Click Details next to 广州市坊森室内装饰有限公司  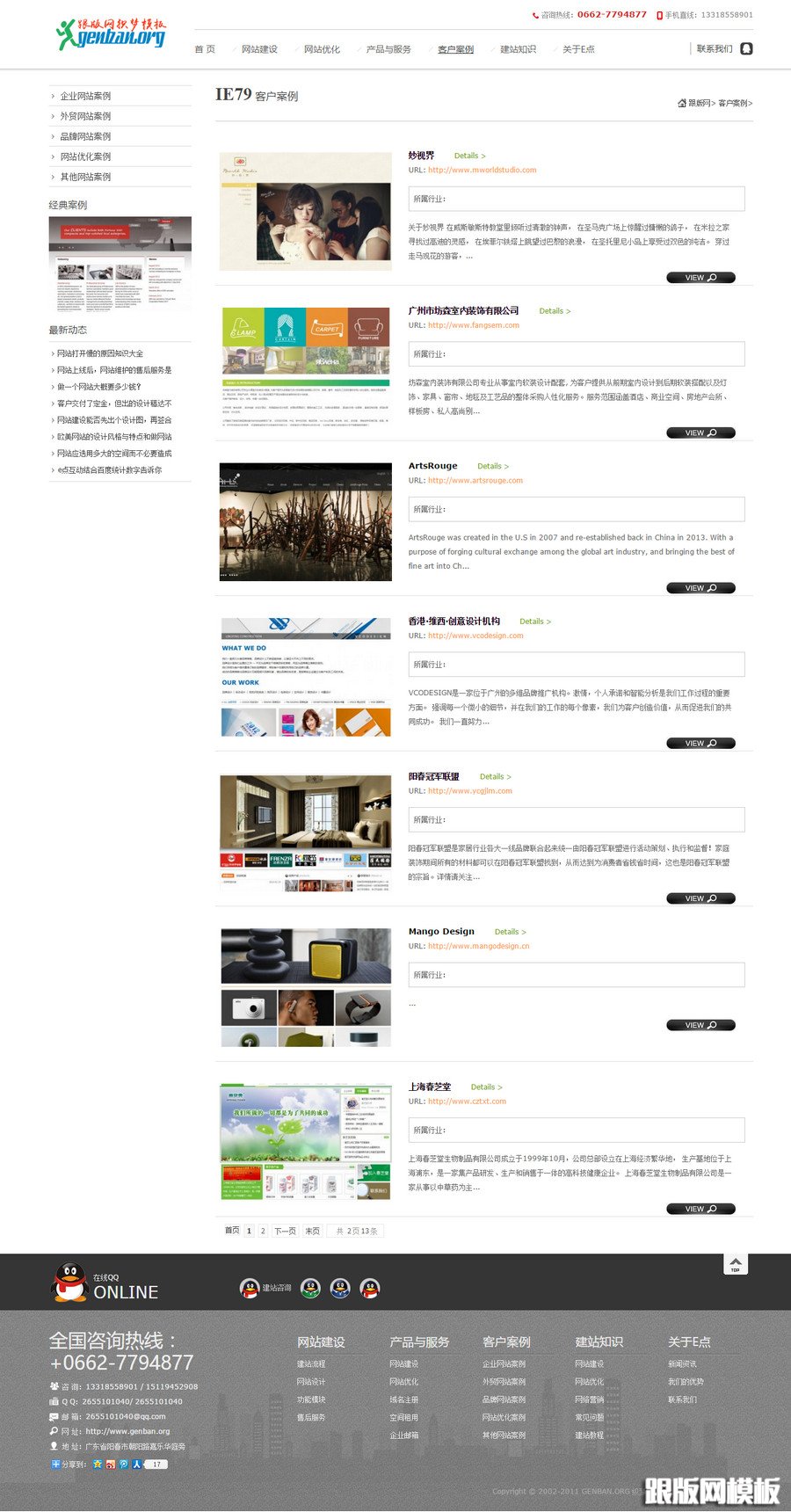pos(555,311)
